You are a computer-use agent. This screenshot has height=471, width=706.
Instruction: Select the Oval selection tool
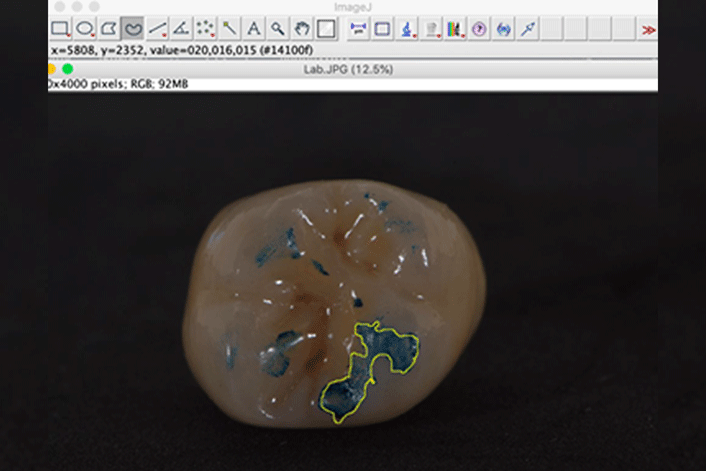pyautogui.click(x=85, y=29)
